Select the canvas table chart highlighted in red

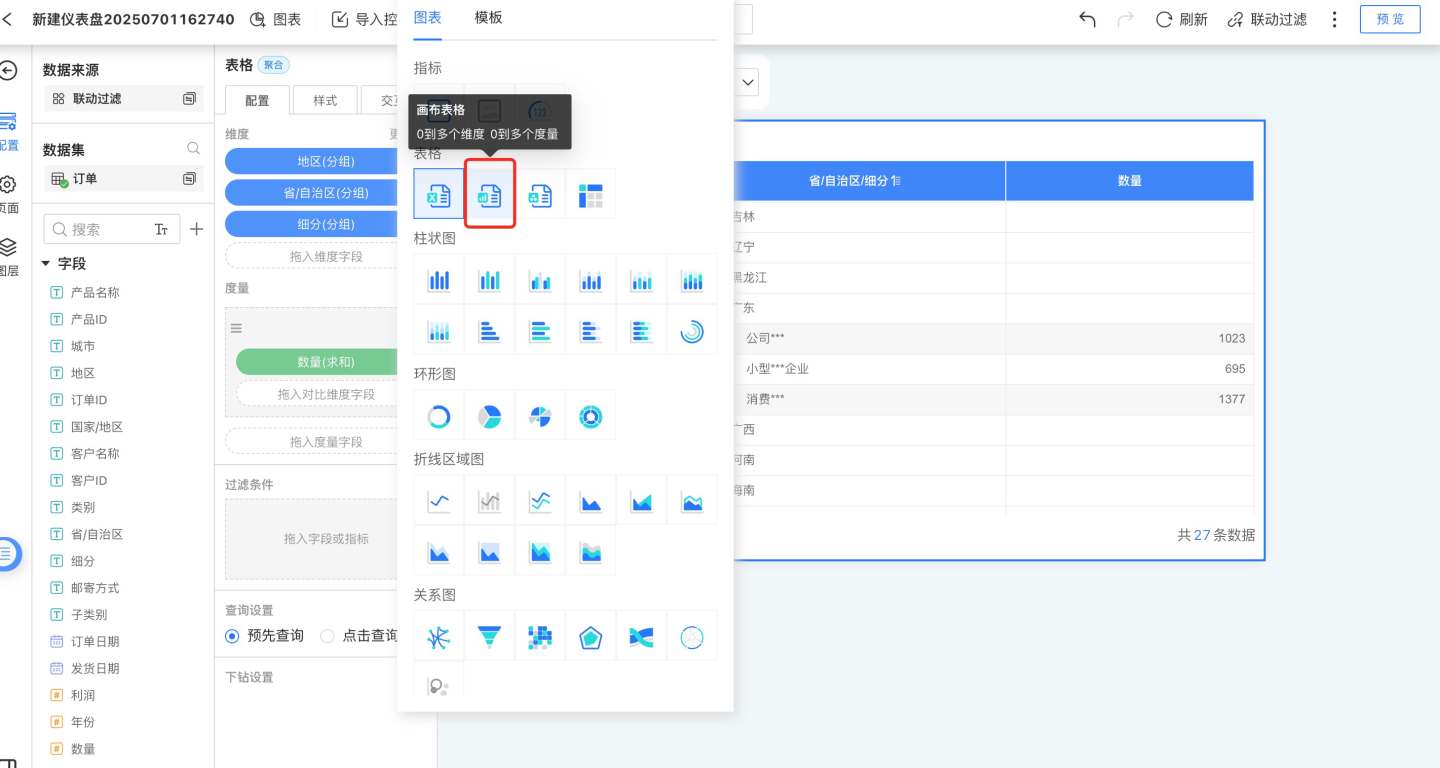point(490,194)
